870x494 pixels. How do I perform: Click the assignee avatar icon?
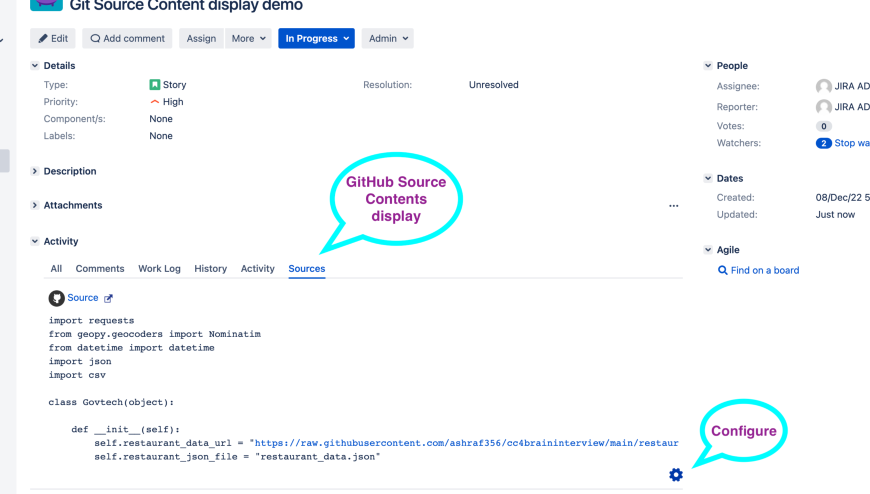824,87
